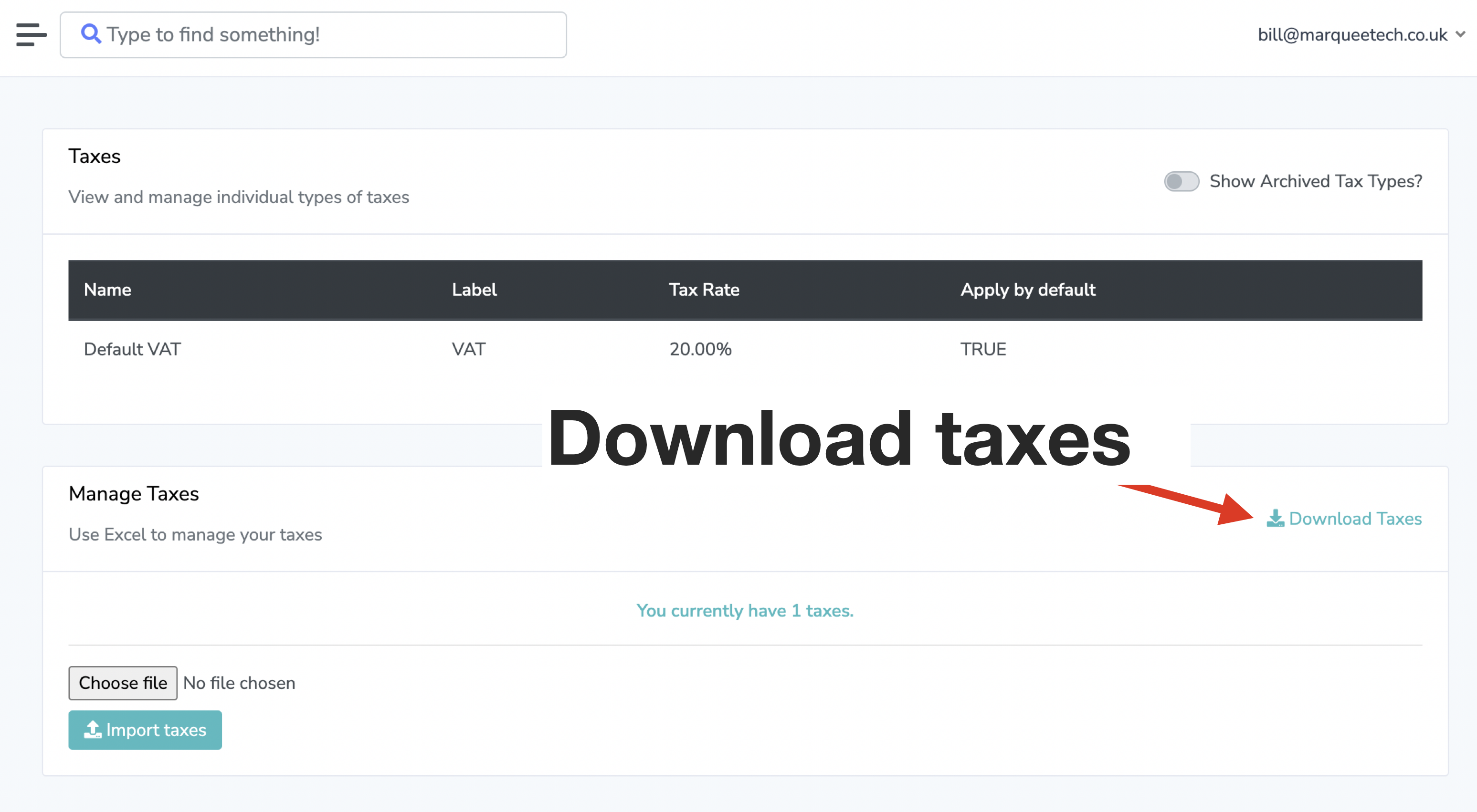This screenshot has height=812, width=1477.
Task: Click the Label column header
Action: (474, 290)
